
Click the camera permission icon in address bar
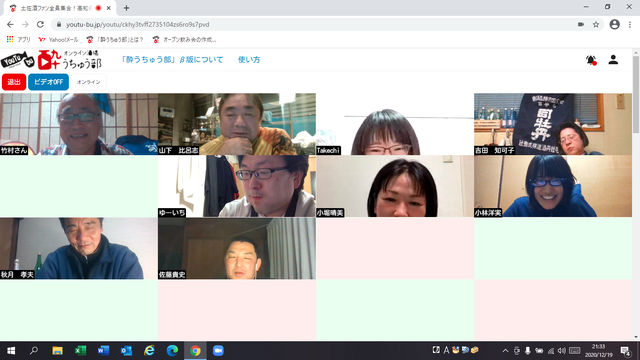point(581,24)
